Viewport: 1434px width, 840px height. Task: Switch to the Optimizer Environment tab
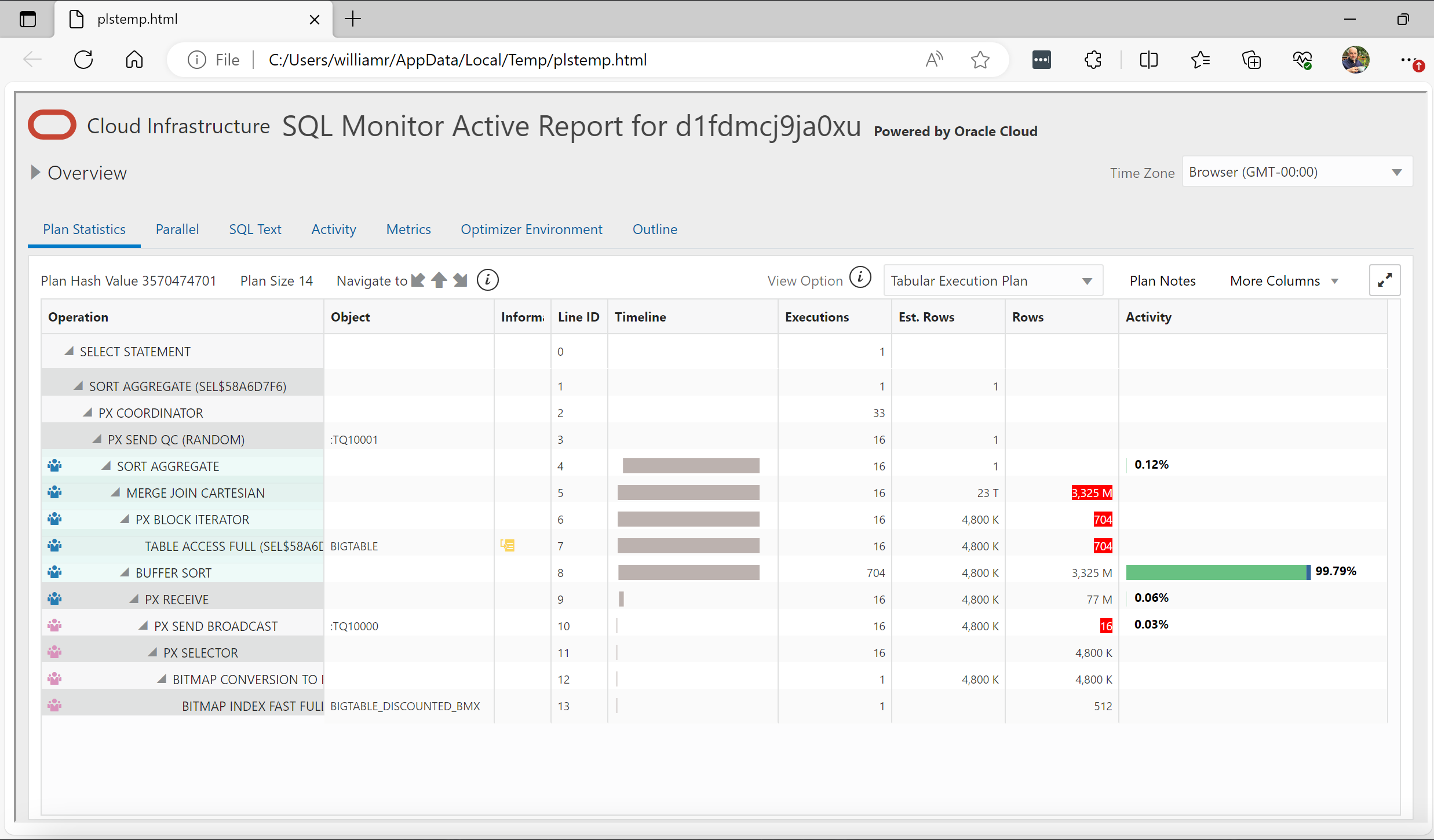(x=531, y=229)
